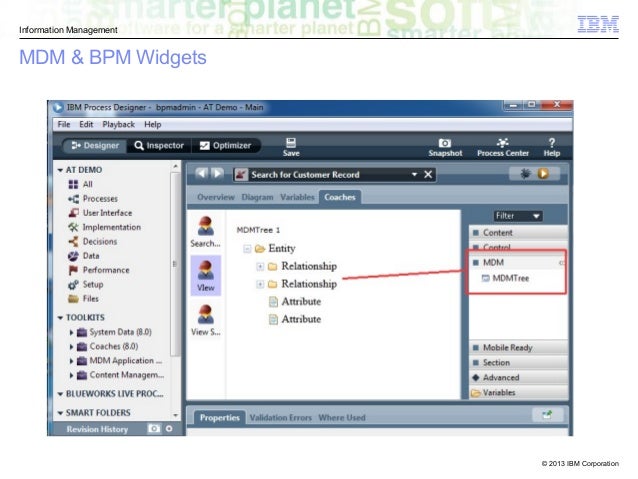Open the Where Used tab
This screenshot has height=479, width=638.
tap(342, 418)
